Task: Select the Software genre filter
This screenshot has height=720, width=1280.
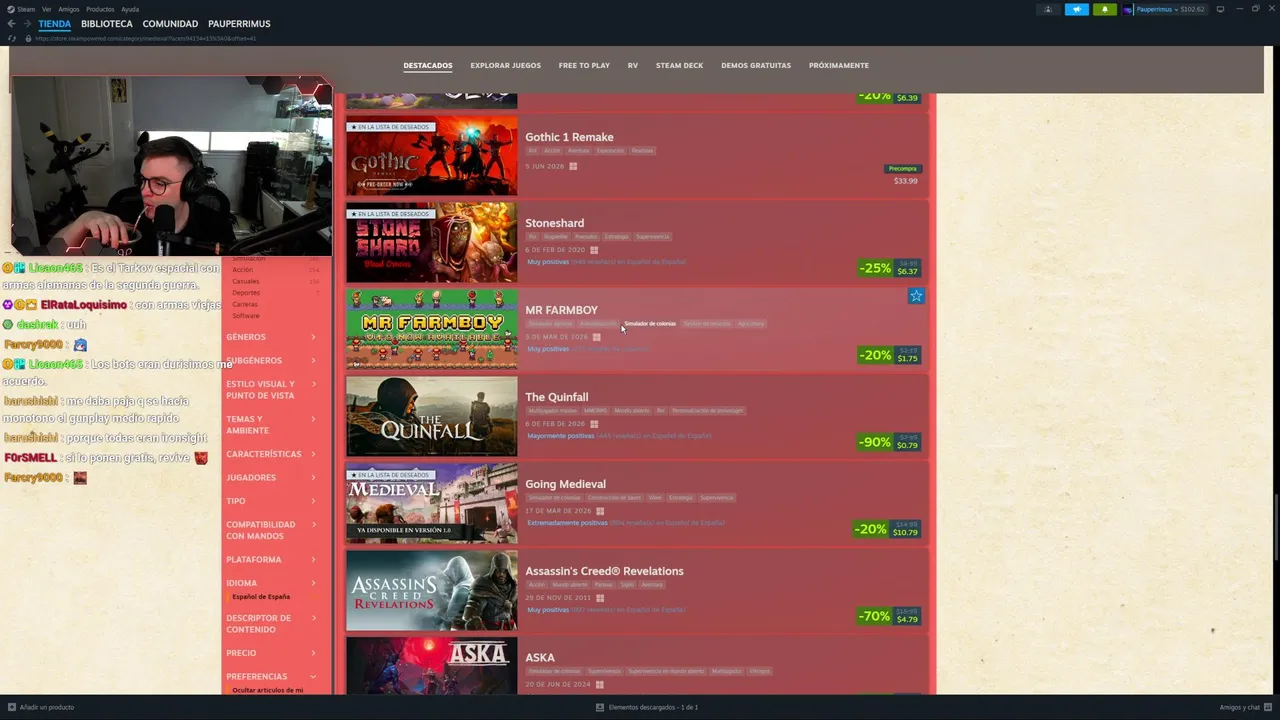Action: pyautogui.click(x=245, y=316)
